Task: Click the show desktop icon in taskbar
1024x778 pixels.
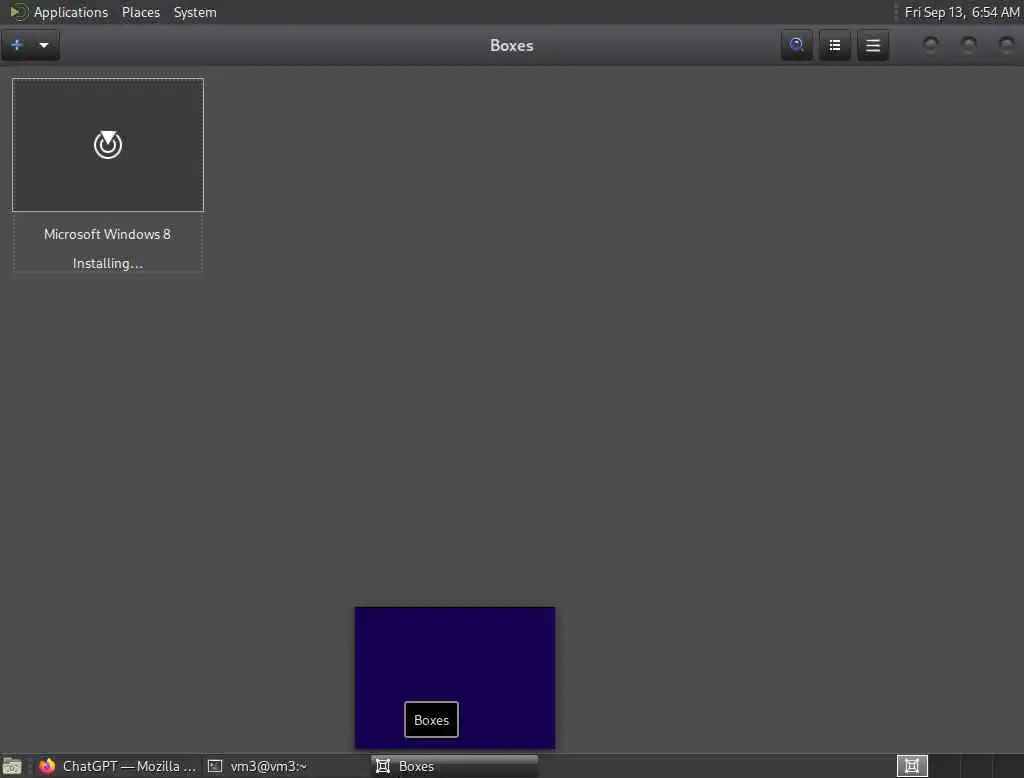Action: (x=12, y=766)
